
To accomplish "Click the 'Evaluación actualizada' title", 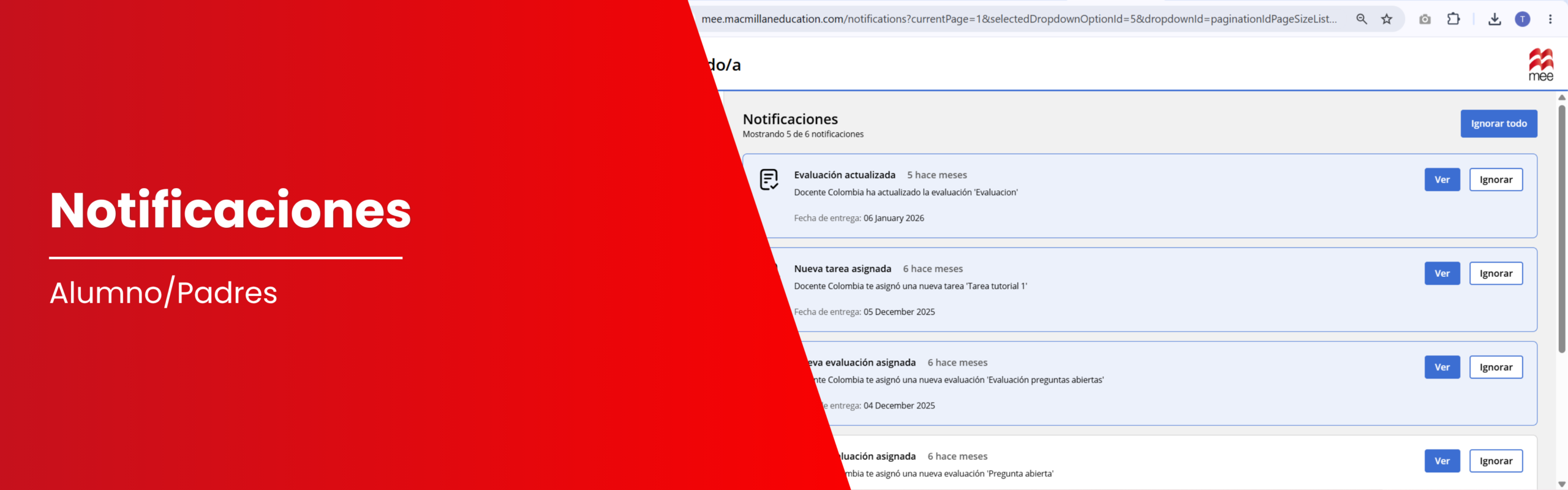I will pos(845,175).
